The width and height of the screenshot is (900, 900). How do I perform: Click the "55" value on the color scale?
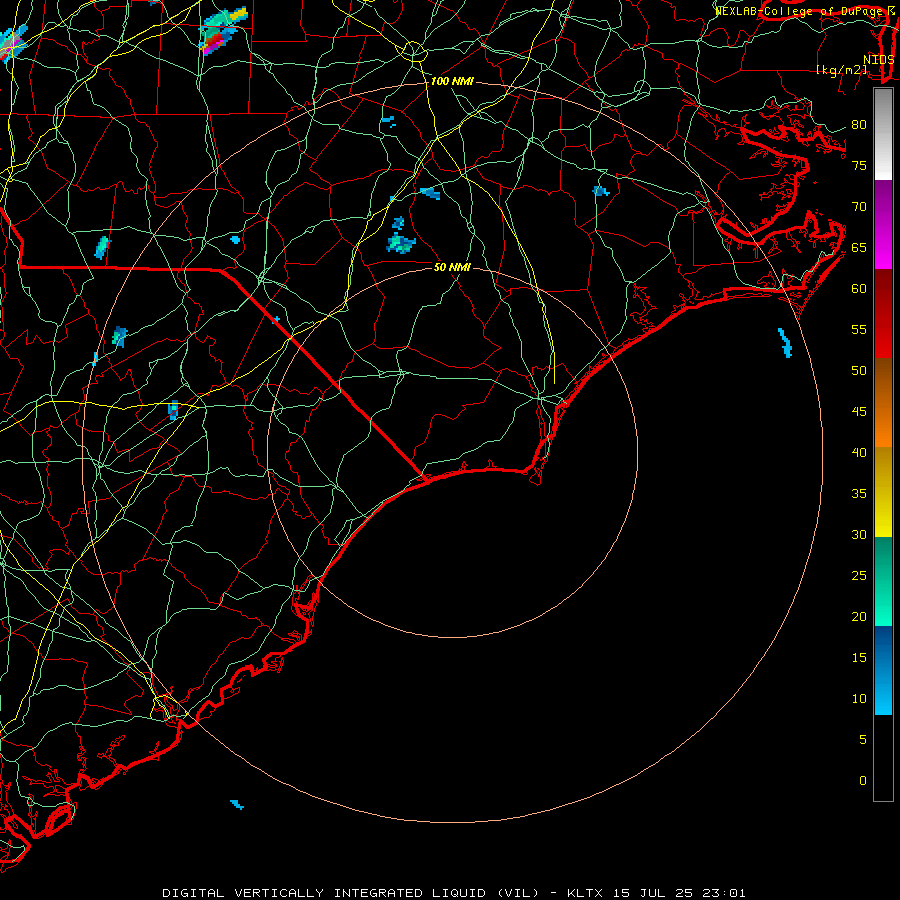859,329
